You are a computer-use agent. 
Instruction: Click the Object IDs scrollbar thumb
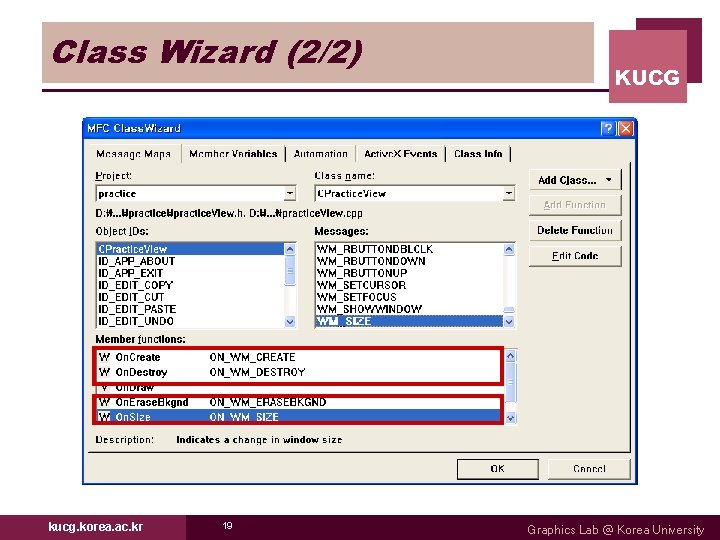[290, 271]
